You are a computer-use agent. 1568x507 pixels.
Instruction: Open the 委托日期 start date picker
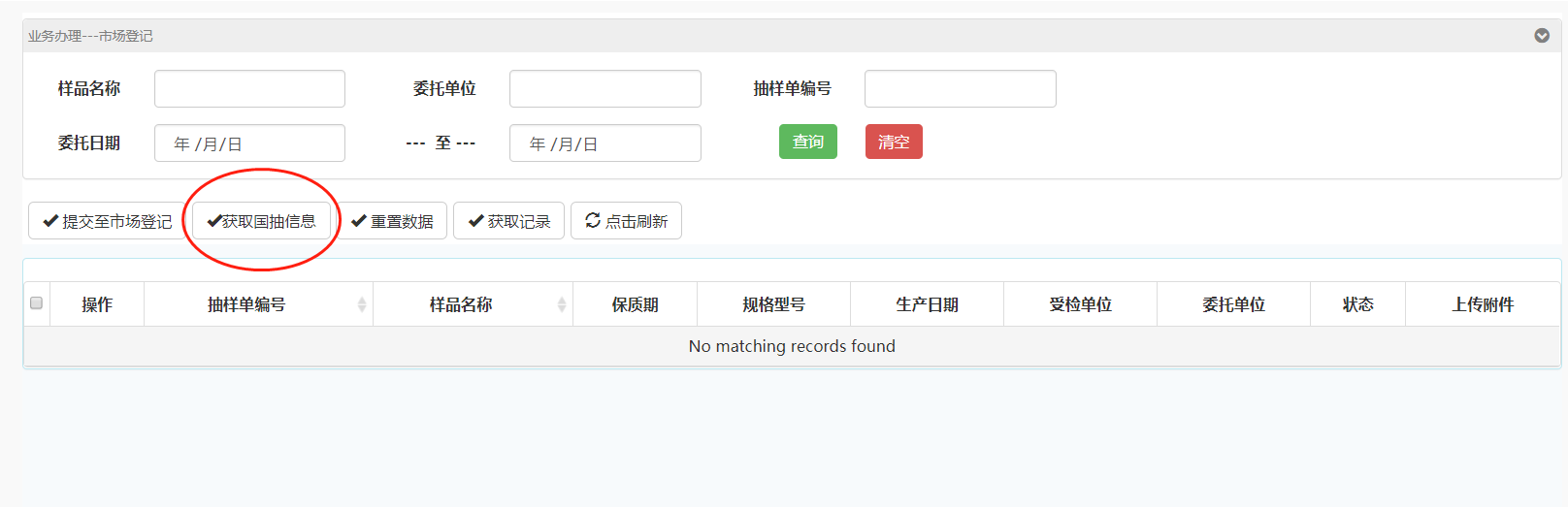pos(249,143)
